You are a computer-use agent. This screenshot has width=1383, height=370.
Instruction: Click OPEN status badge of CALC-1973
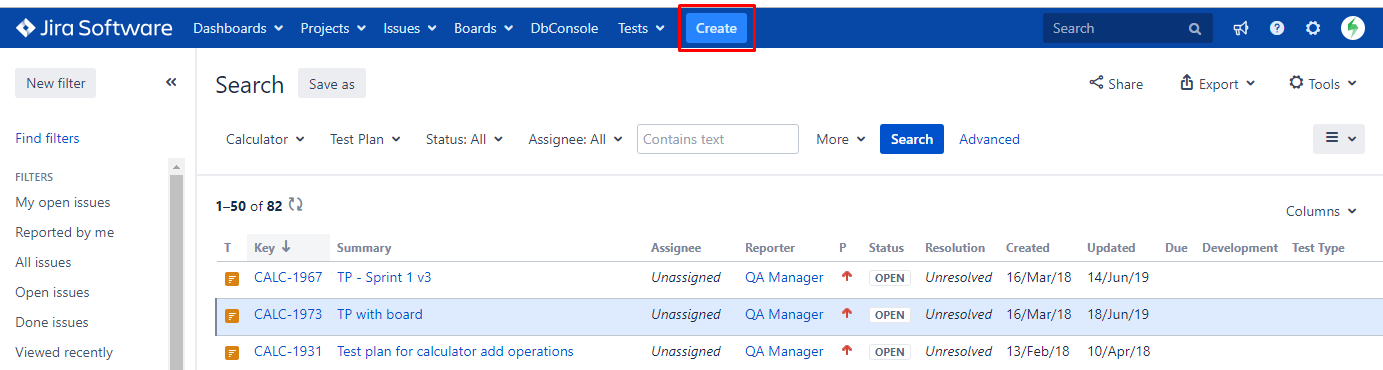[x=890, y=315]
